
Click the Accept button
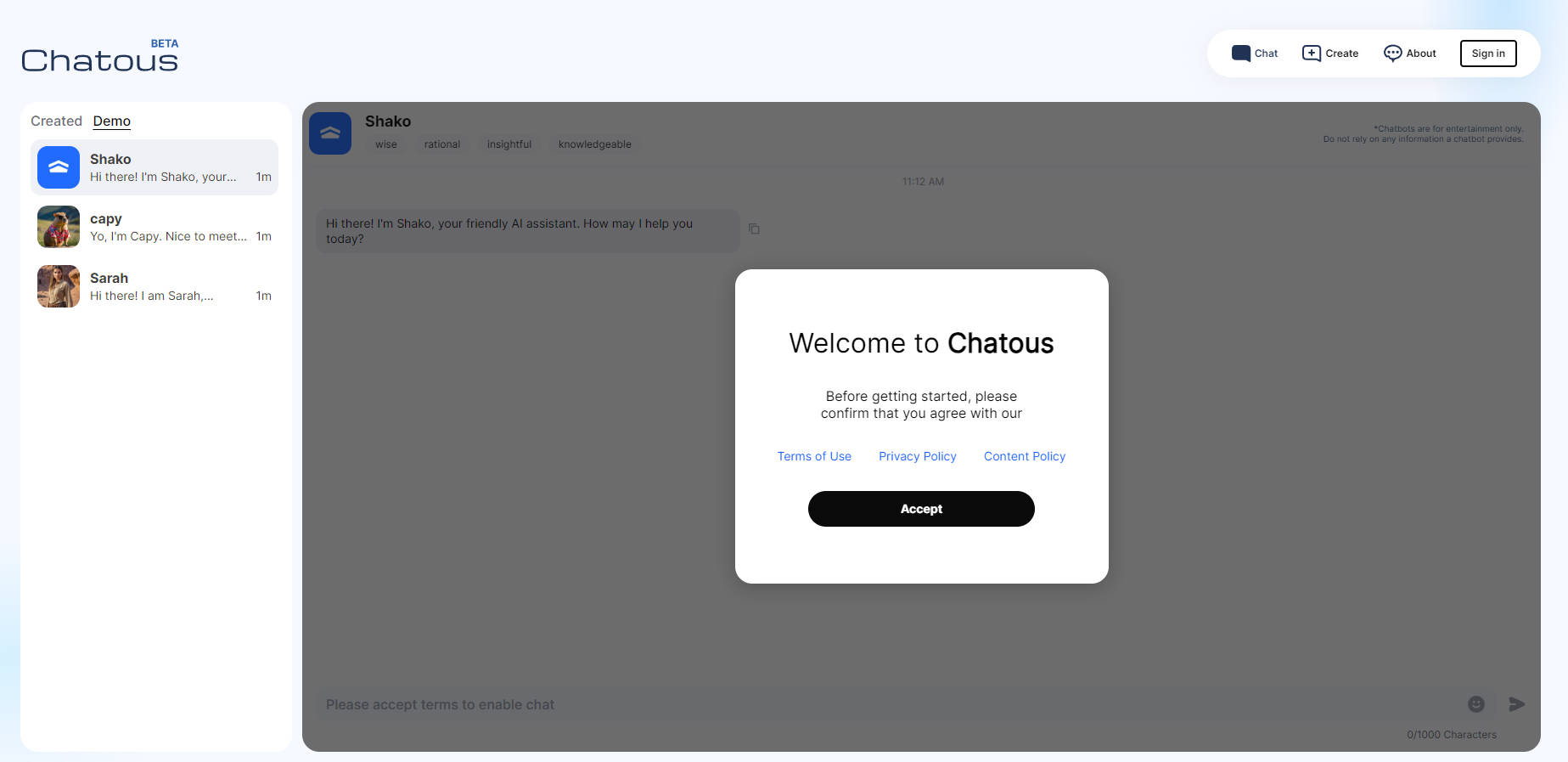(921, 509)
